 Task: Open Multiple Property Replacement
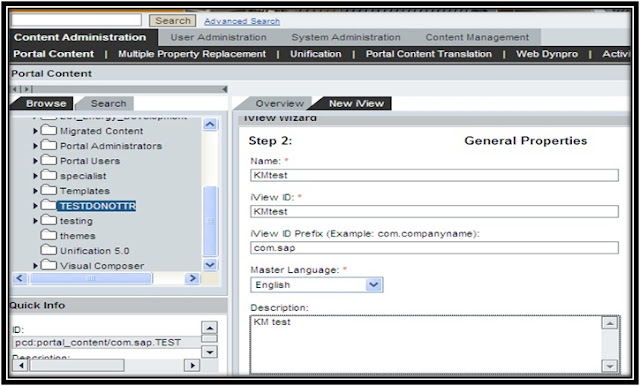(x=192, y=54)
